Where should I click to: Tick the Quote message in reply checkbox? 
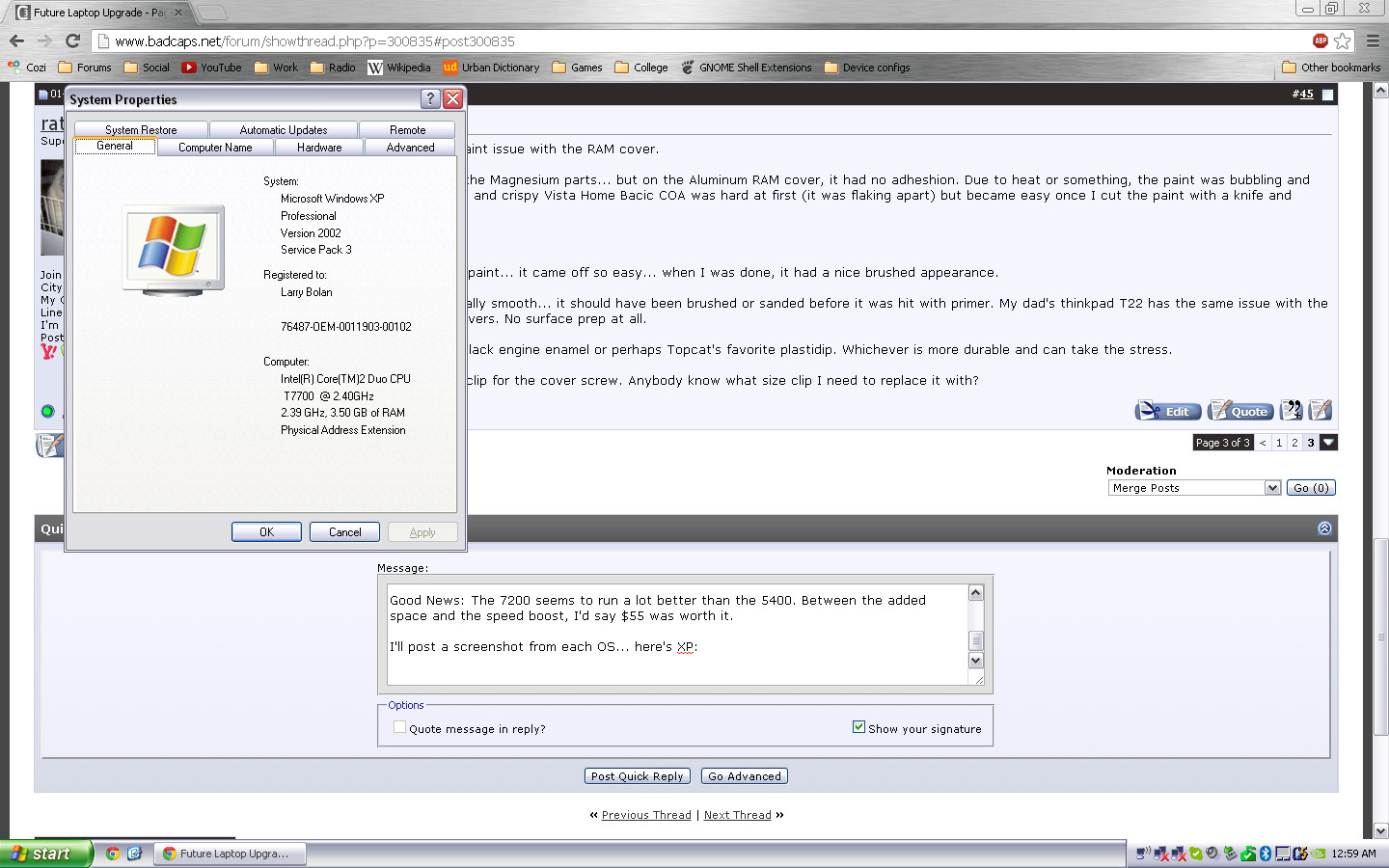click(x=399, y=727)
